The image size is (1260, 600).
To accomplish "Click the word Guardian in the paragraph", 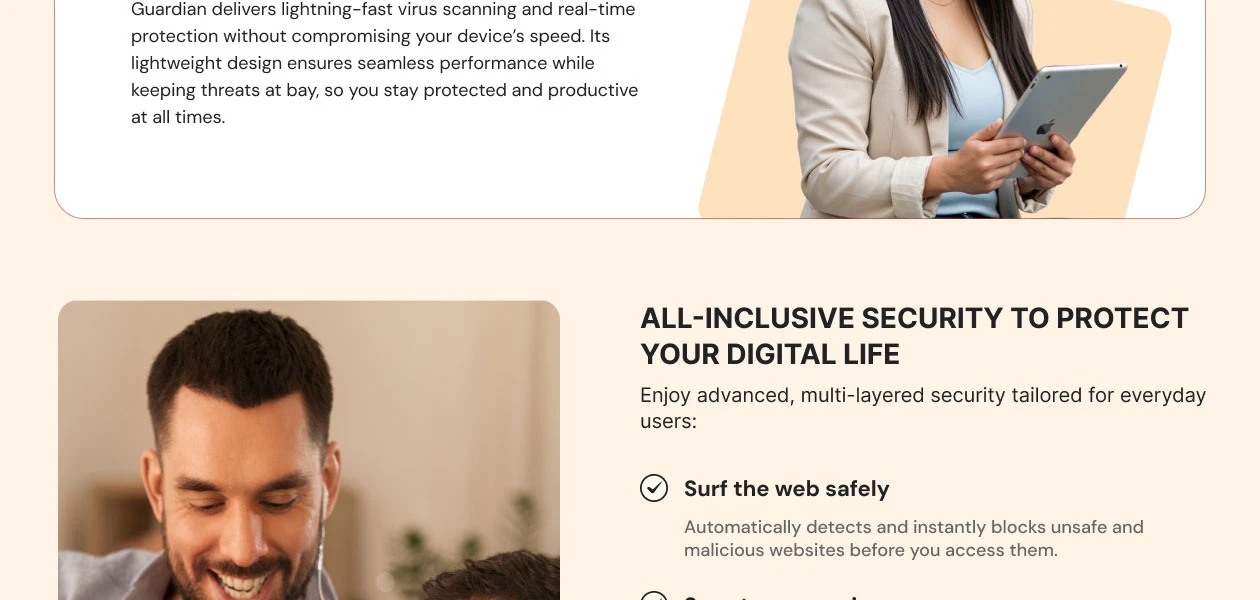I will 169,10.
